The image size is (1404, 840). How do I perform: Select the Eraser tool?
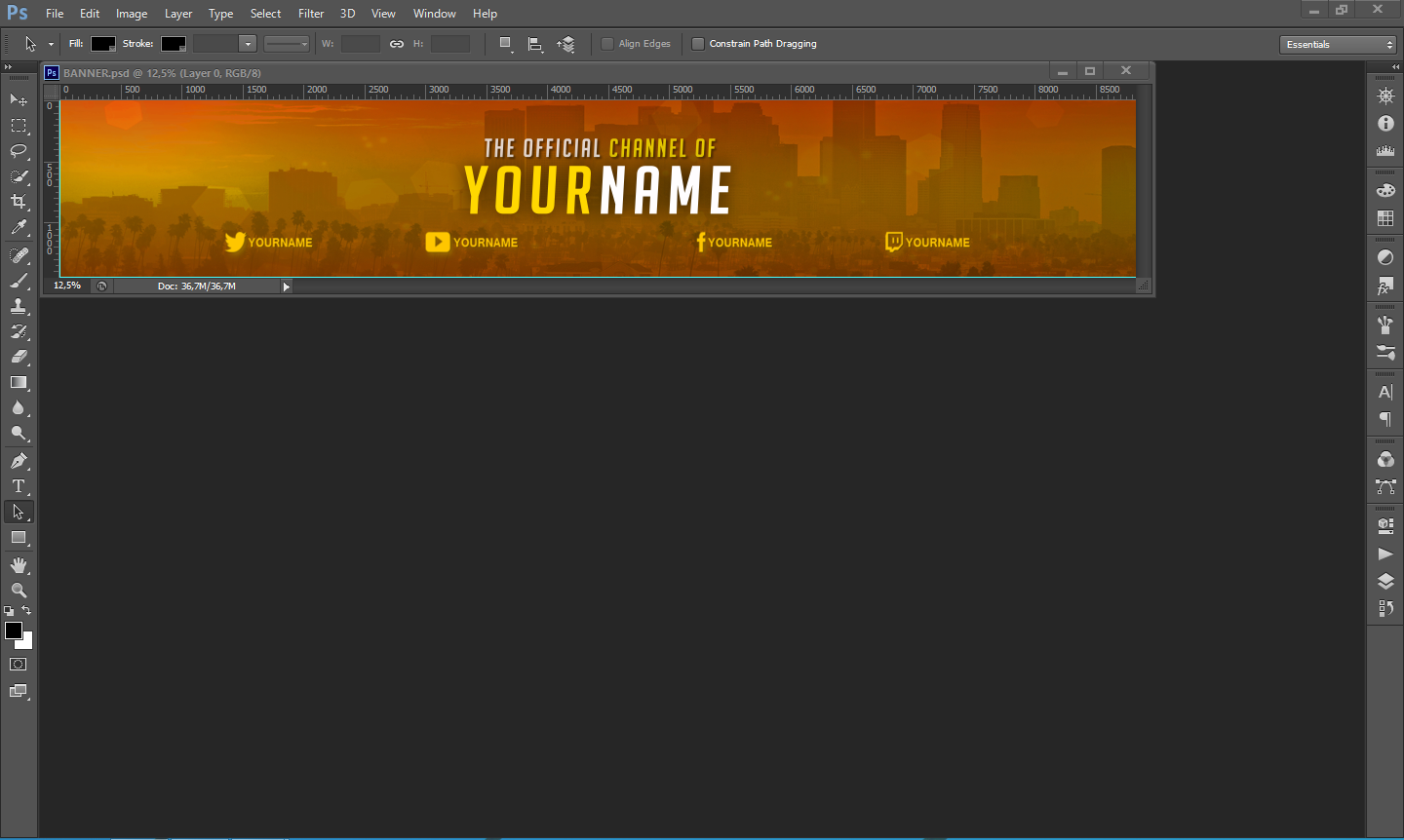[19, 357]
